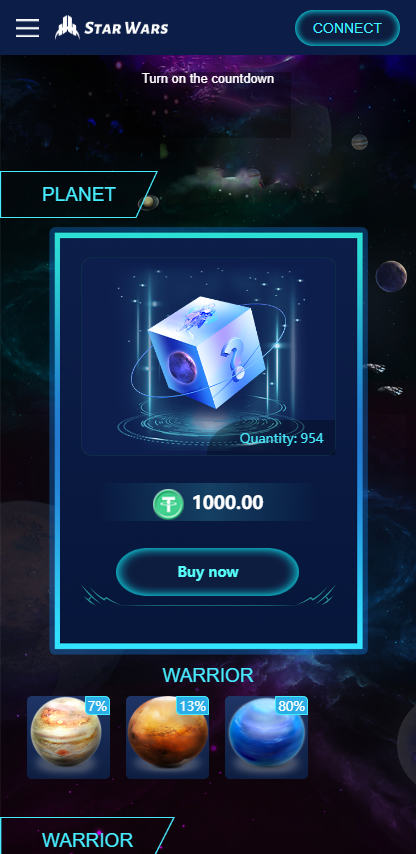416x854 pixels.
Task: Click the 1000.00 price value
Action: tap(228, 502)
